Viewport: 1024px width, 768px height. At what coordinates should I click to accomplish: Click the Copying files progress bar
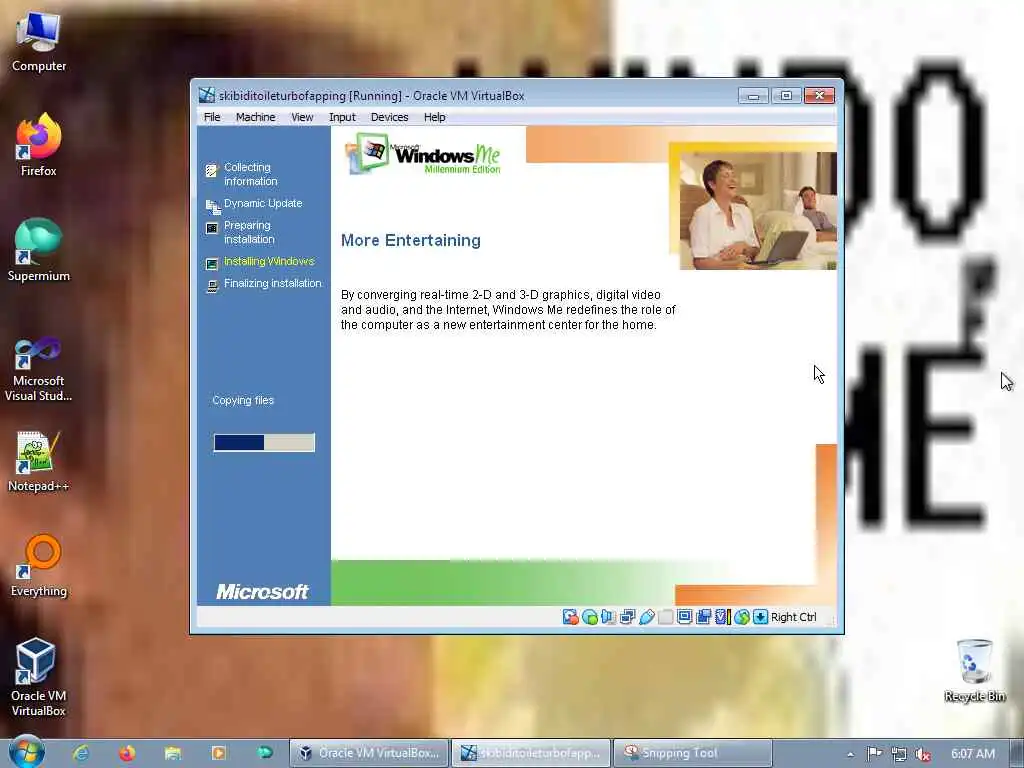coord(264,443)
